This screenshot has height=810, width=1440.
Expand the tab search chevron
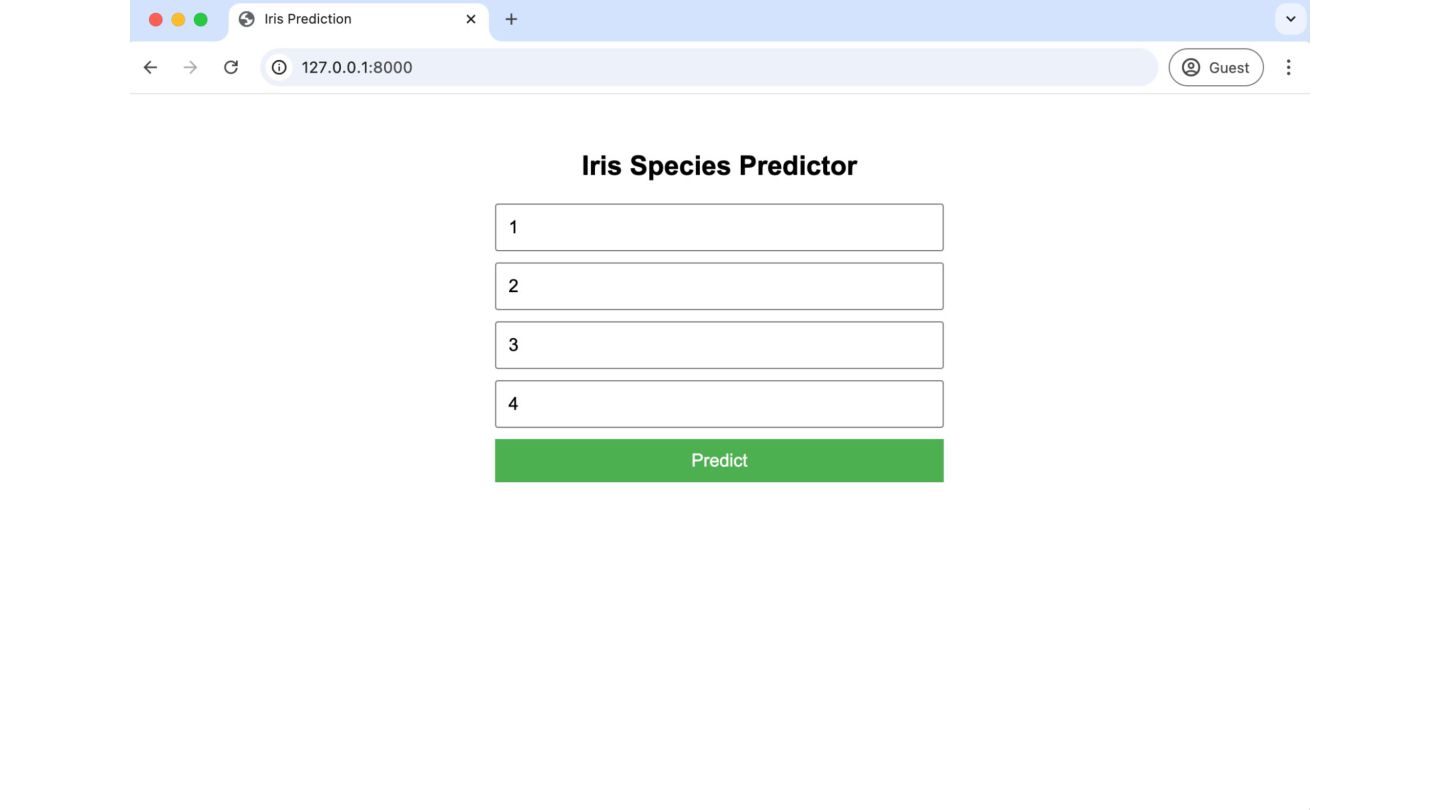click(x=1290, y=19)
